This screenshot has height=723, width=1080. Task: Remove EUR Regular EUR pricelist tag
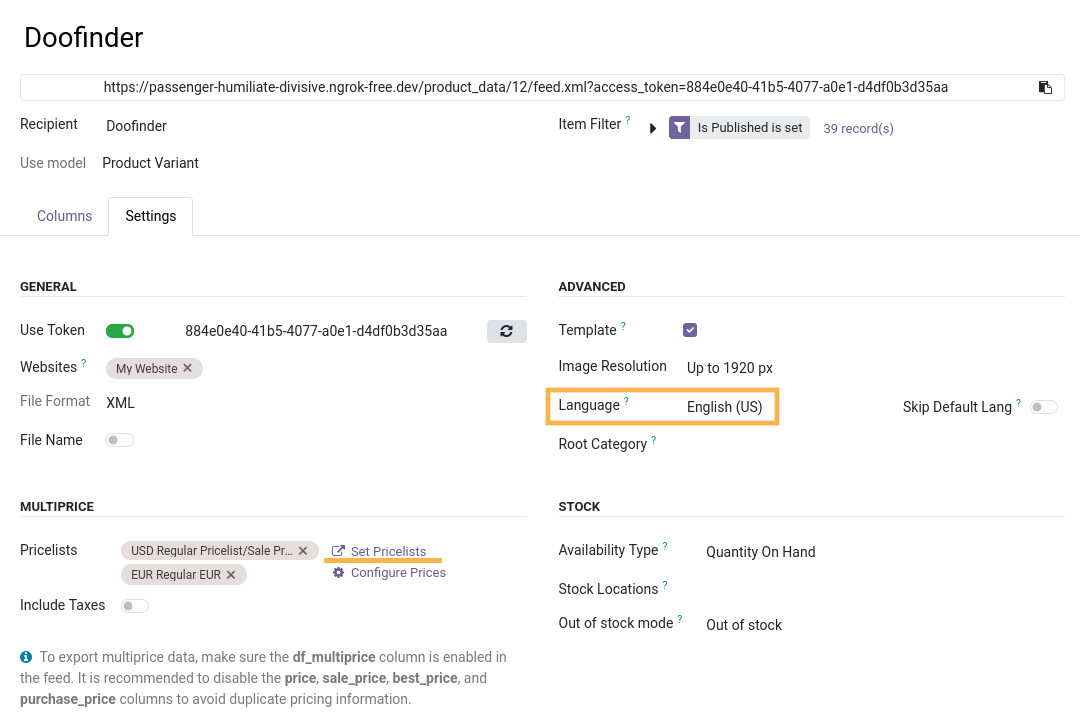(x=231, y=575)
